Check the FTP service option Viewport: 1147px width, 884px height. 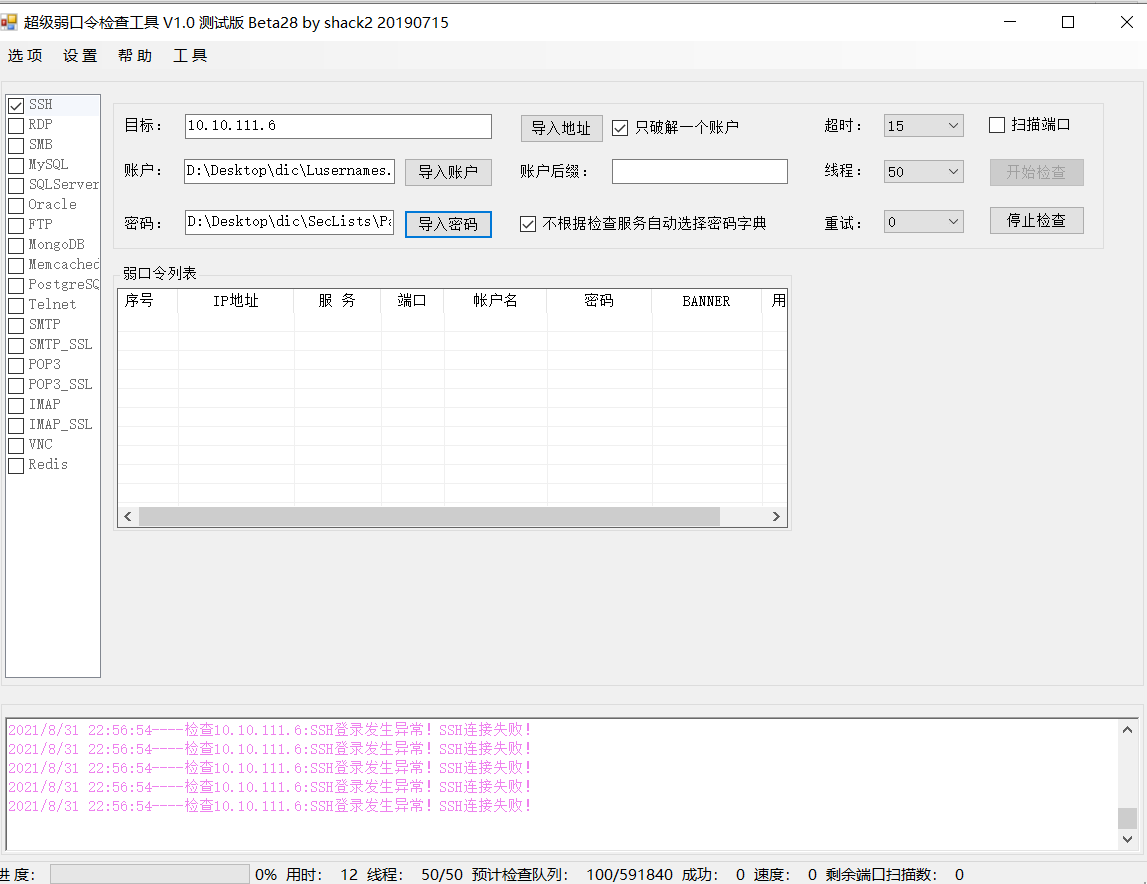(16, 225)
